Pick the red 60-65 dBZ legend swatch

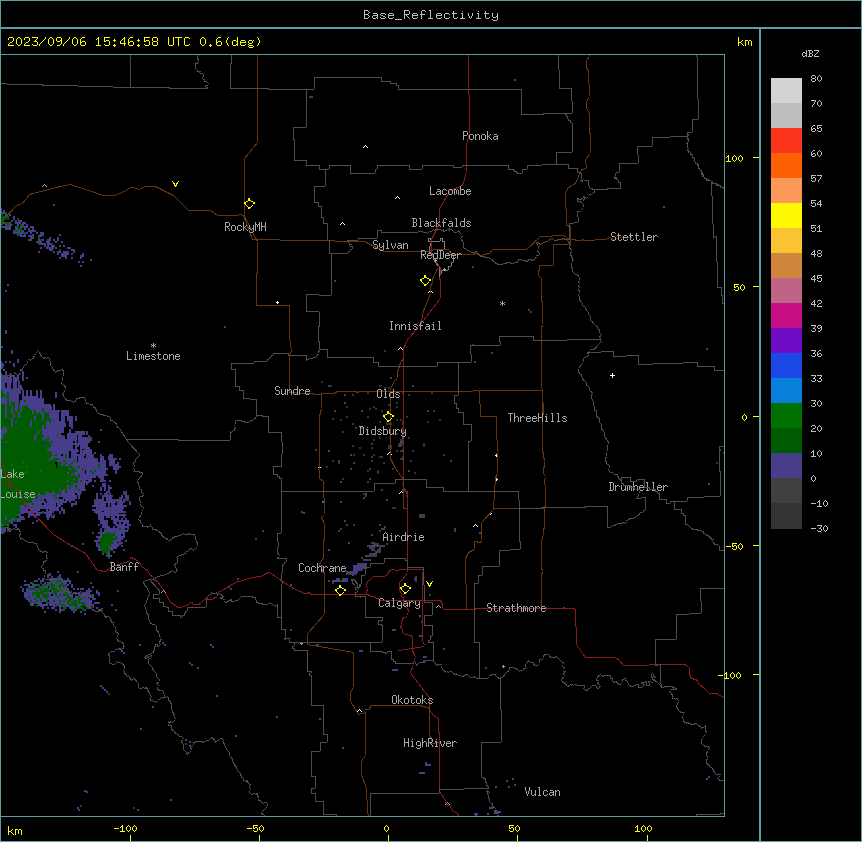point(786,141)
